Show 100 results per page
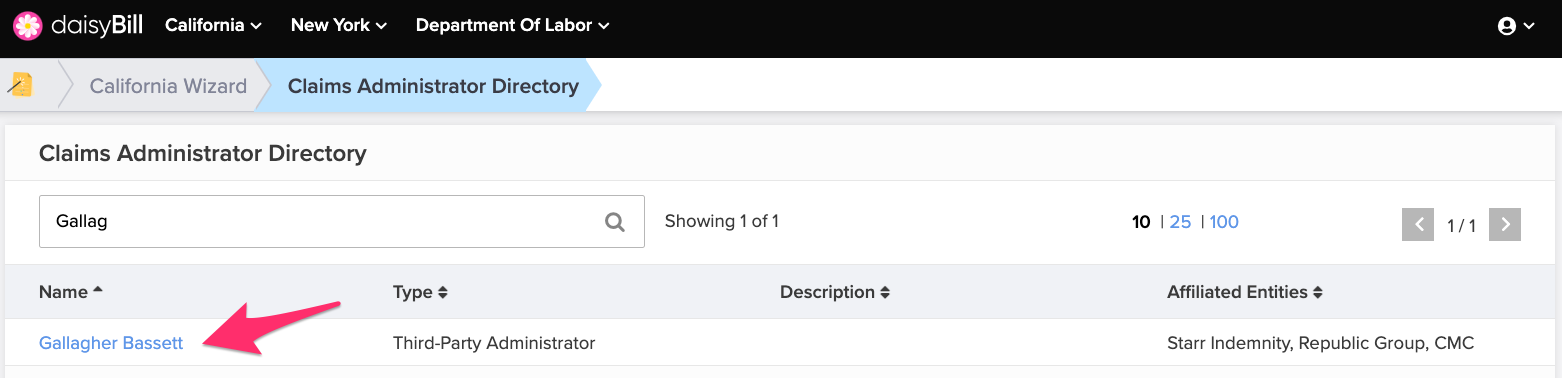 pos(1224,222)
